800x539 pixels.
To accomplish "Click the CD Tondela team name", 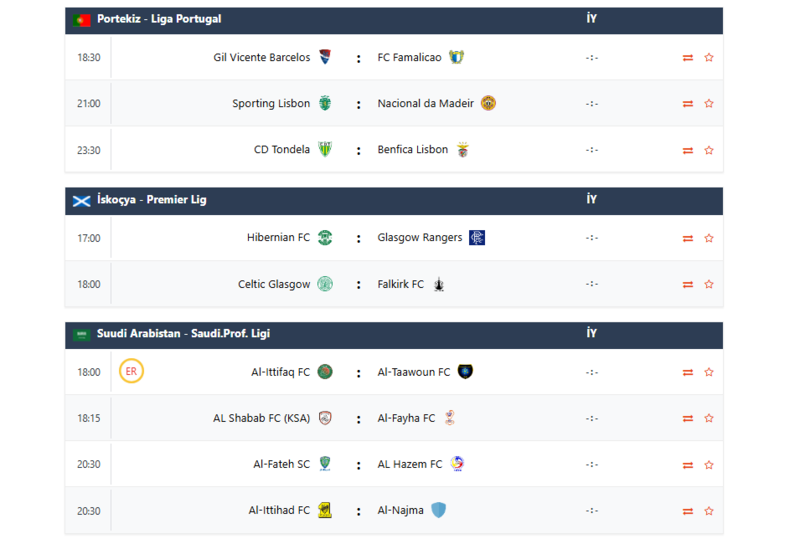I will [x=281, y=150].
